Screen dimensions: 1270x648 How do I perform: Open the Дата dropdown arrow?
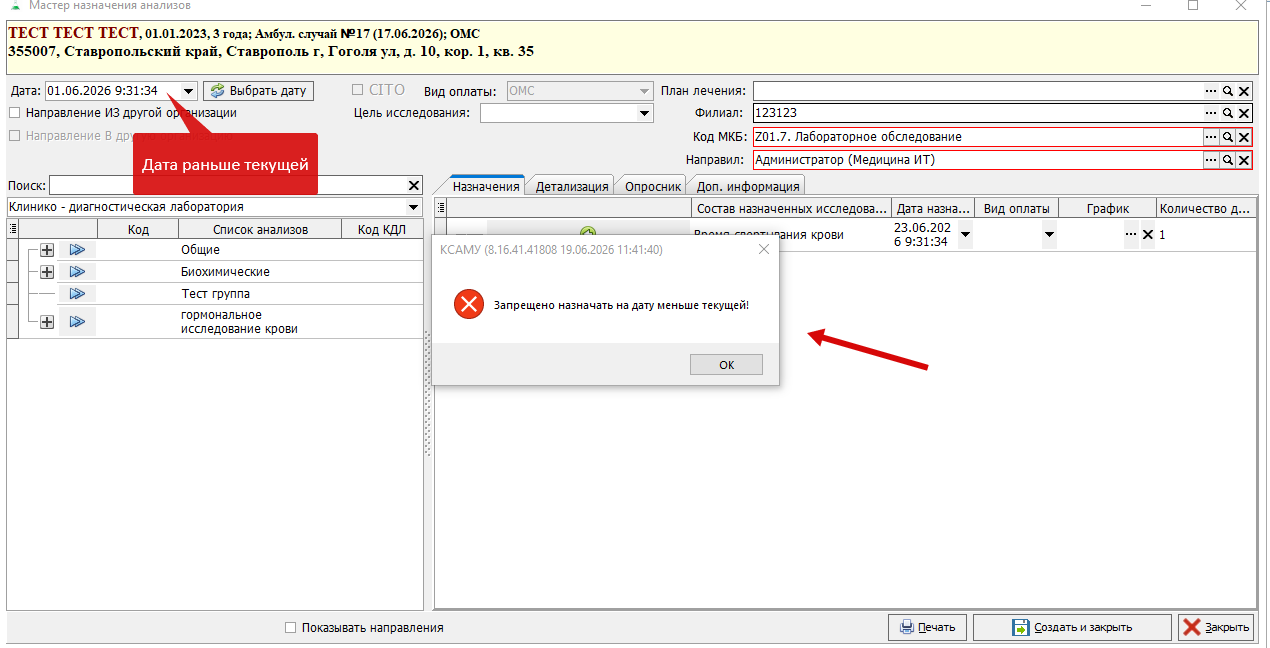pyautogui.click(x=188, y=91)
